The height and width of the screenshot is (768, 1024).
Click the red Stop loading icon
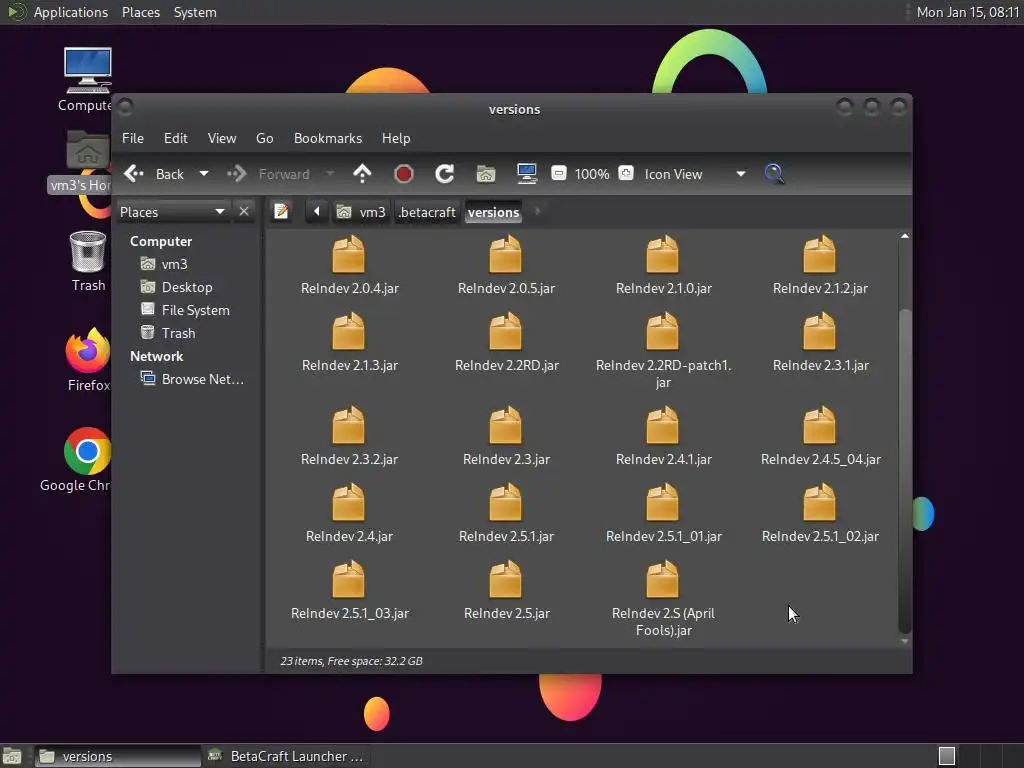[x=404, y=174]
